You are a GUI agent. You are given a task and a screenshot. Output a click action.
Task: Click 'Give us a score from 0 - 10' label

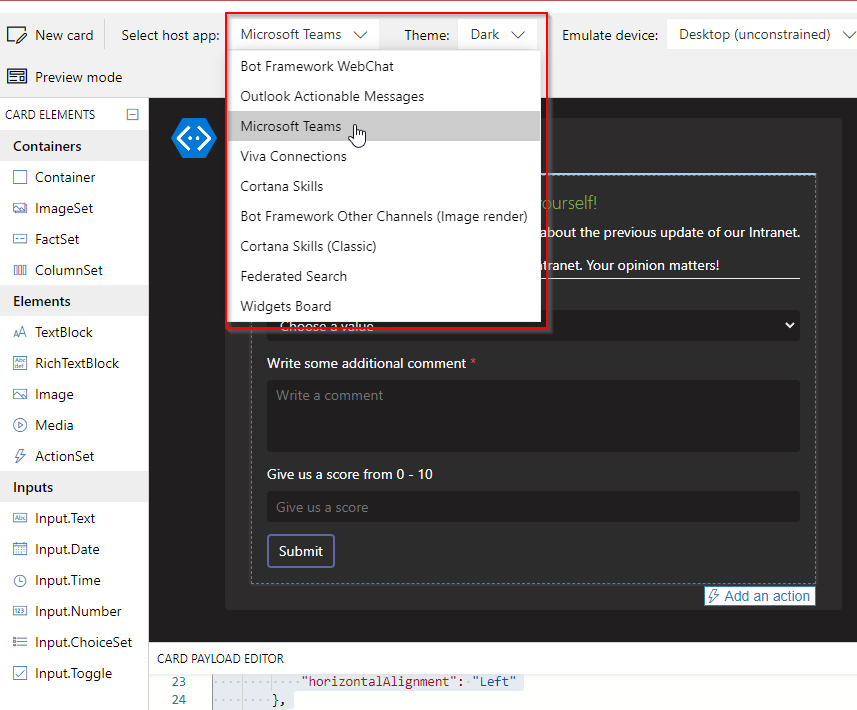[350, 474]
